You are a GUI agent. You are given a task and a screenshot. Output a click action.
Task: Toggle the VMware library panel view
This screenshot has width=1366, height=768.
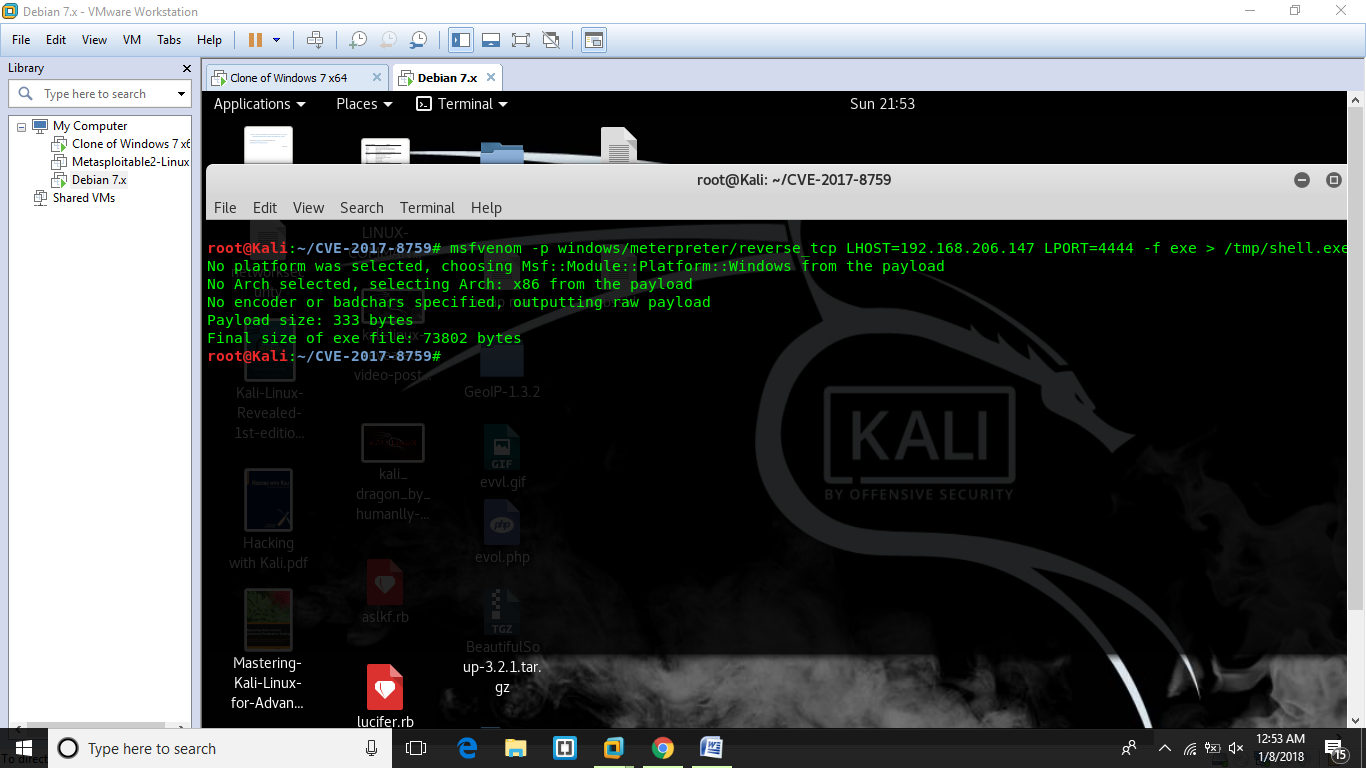tap(461, 40)
